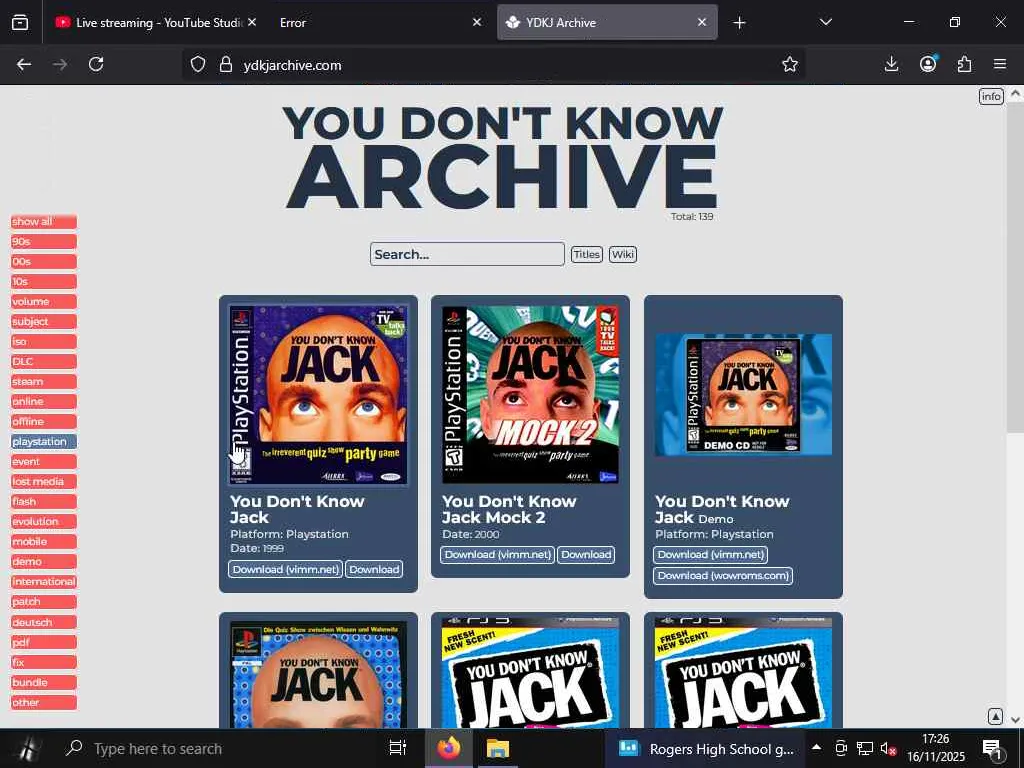Toggle the online filter tag

44,402
